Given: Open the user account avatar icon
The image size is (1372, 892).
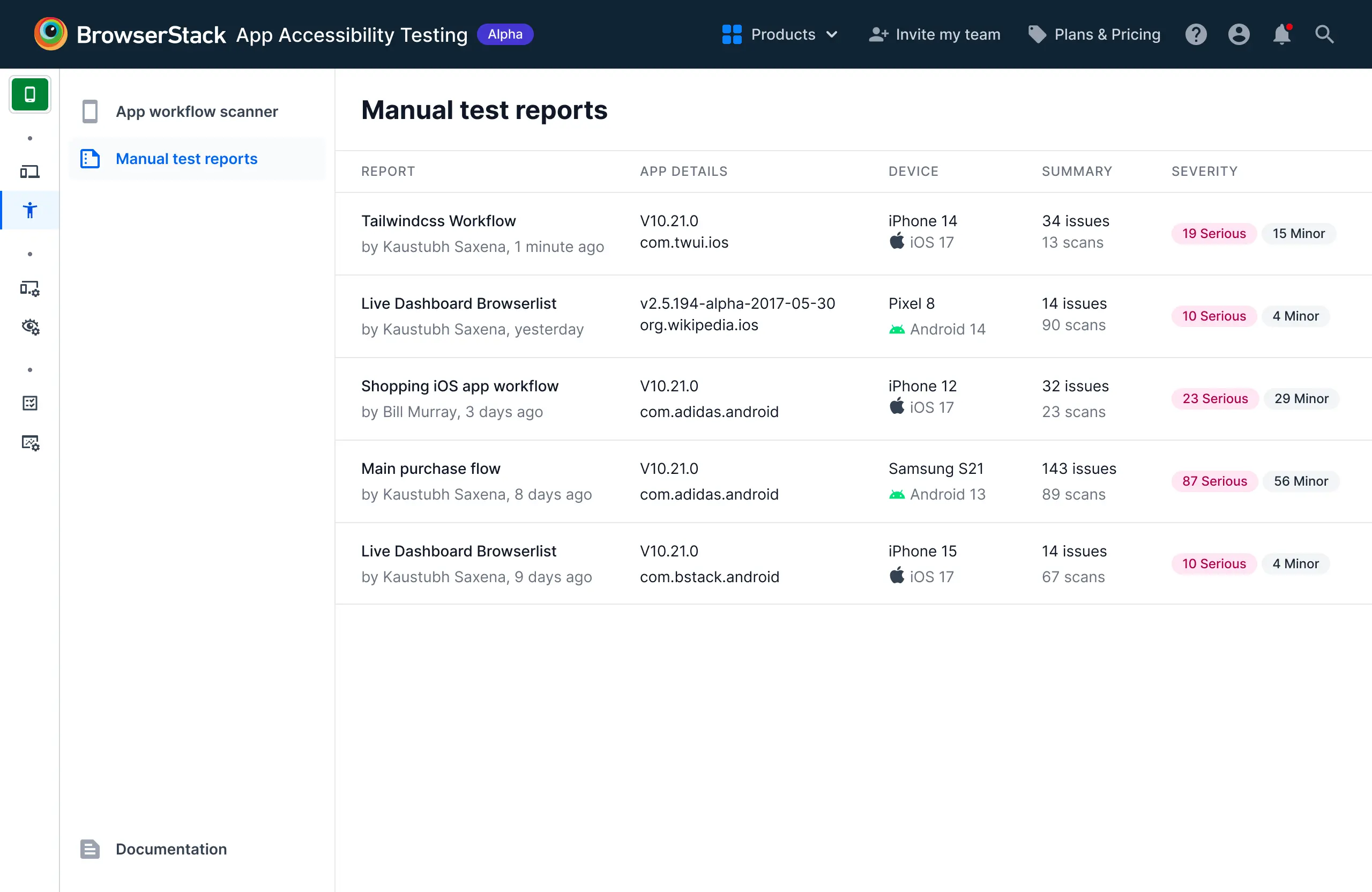Looking at the screenshot, I should 1239,35.
